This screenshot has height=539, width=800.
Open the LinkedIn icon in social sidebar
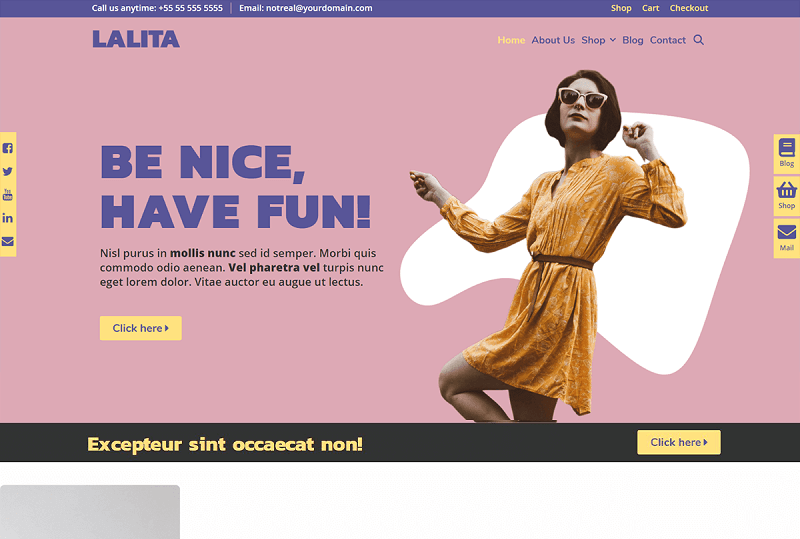[x=8, y=218]
